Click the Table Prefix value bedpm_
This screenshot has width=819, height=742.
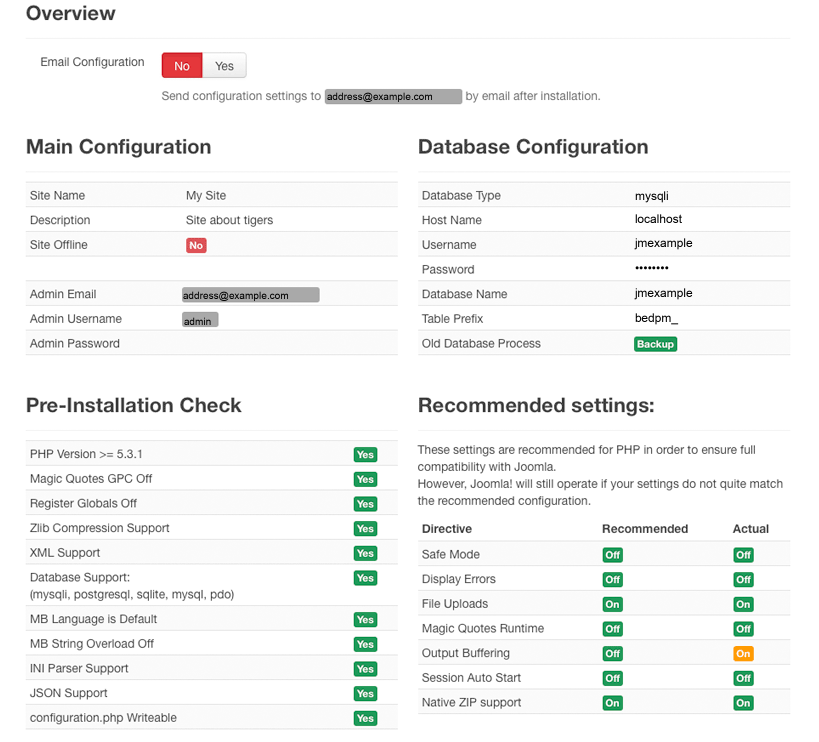click(x=656, y=318)
